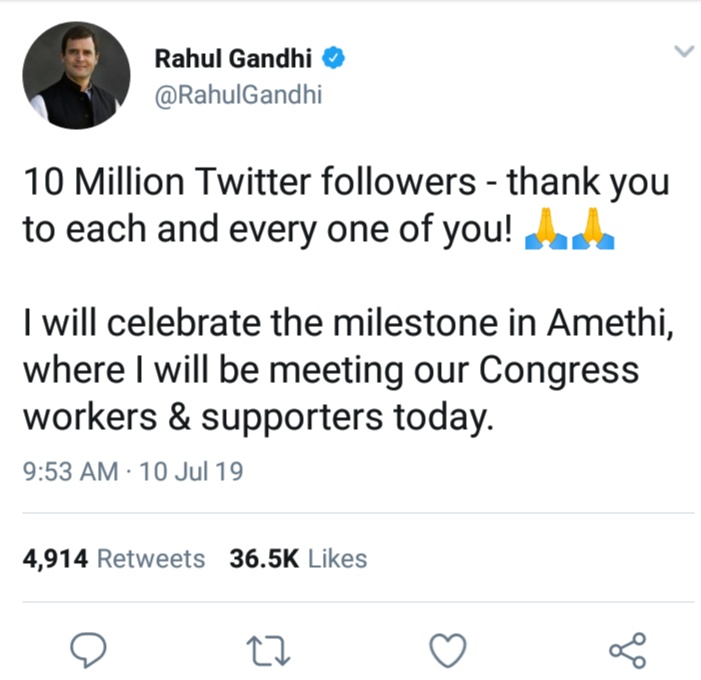Click the 10 Jul 19 date
Viewport: 701px width, 680px height.
(x=194, y=471)
